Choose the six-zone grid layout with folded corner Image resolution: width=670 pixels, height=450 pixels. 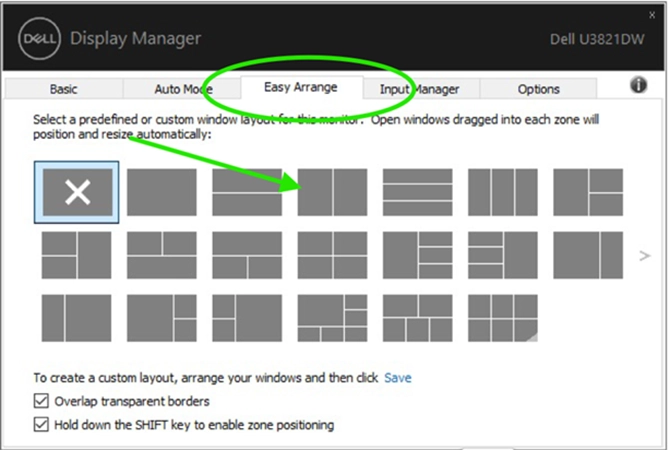(x=503, y=318)
